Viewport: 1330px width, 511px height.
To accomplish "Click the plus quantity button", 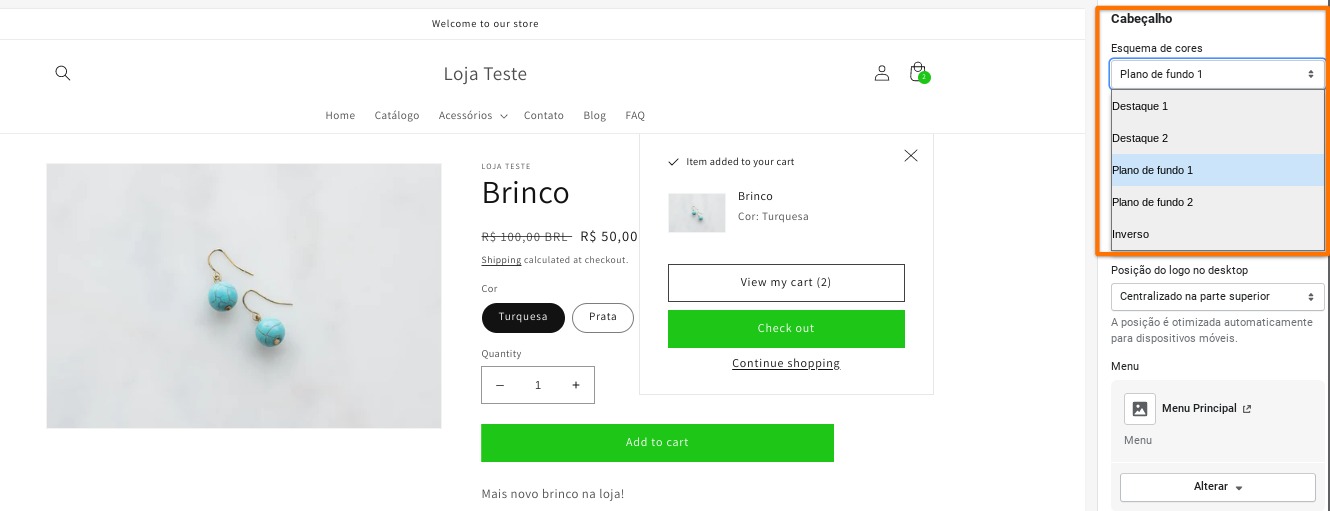I will click(576, 385).
